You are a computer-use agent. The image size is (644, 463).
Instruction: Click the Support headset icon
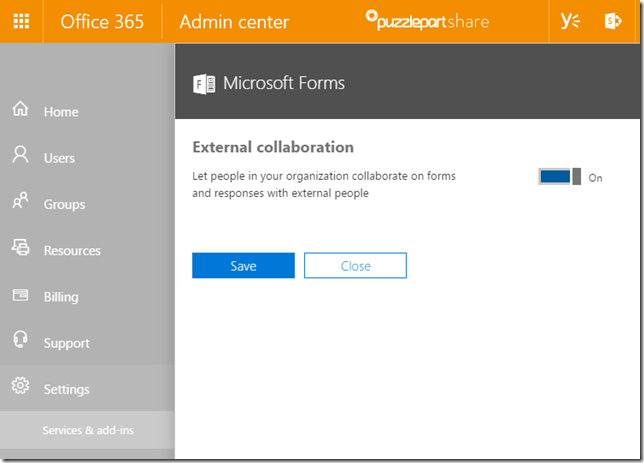click(x=20, y=339)
